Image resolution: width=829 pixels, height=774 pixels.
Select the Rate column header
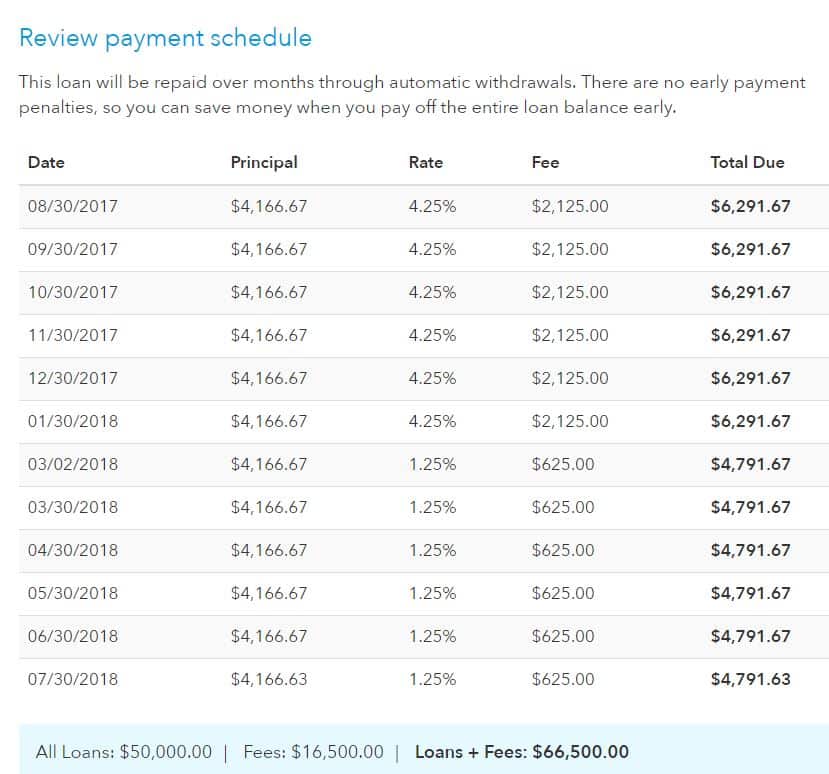[426, 162]
